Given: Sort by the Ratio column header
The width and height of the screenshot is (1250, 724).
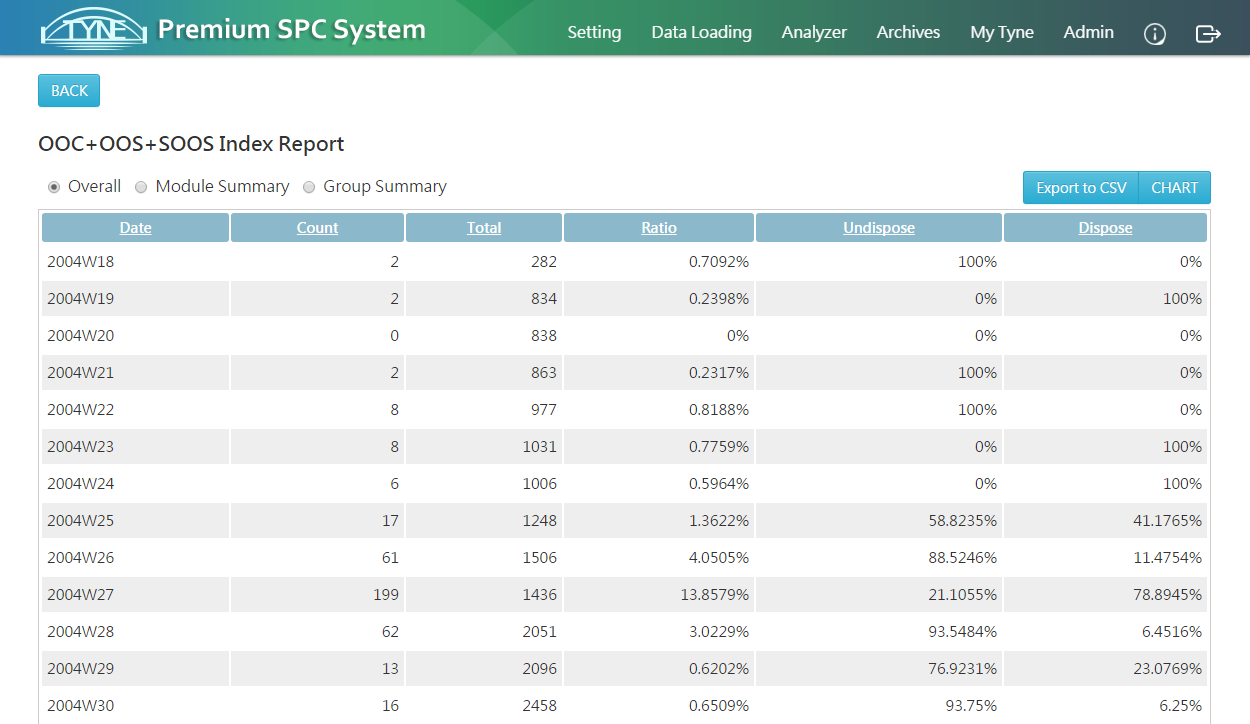Looking at the screenshot, I should point(658,228).
